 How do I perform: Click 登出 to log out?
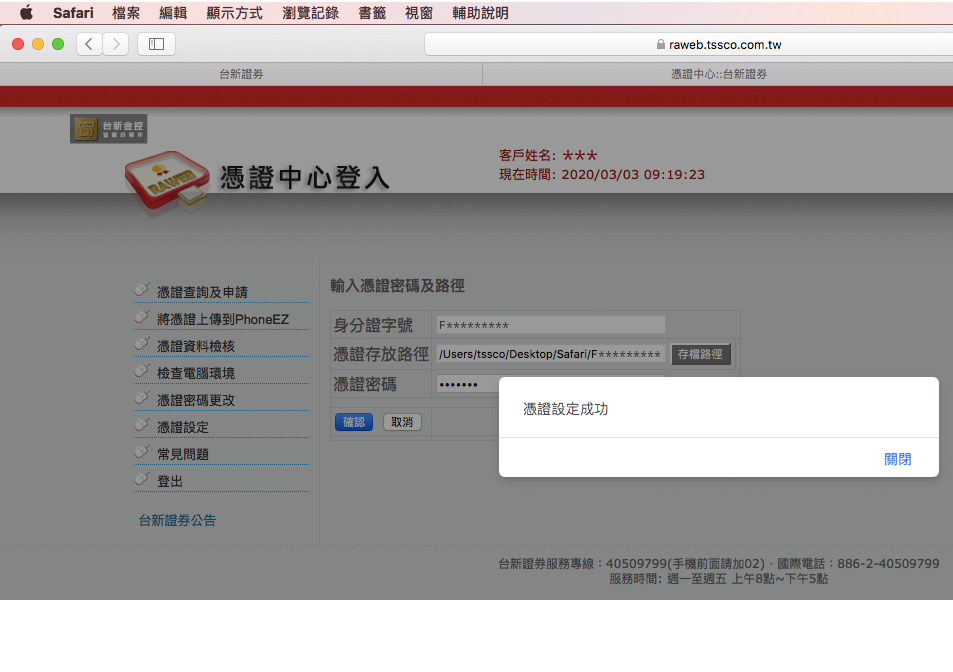tap(170, 481)
